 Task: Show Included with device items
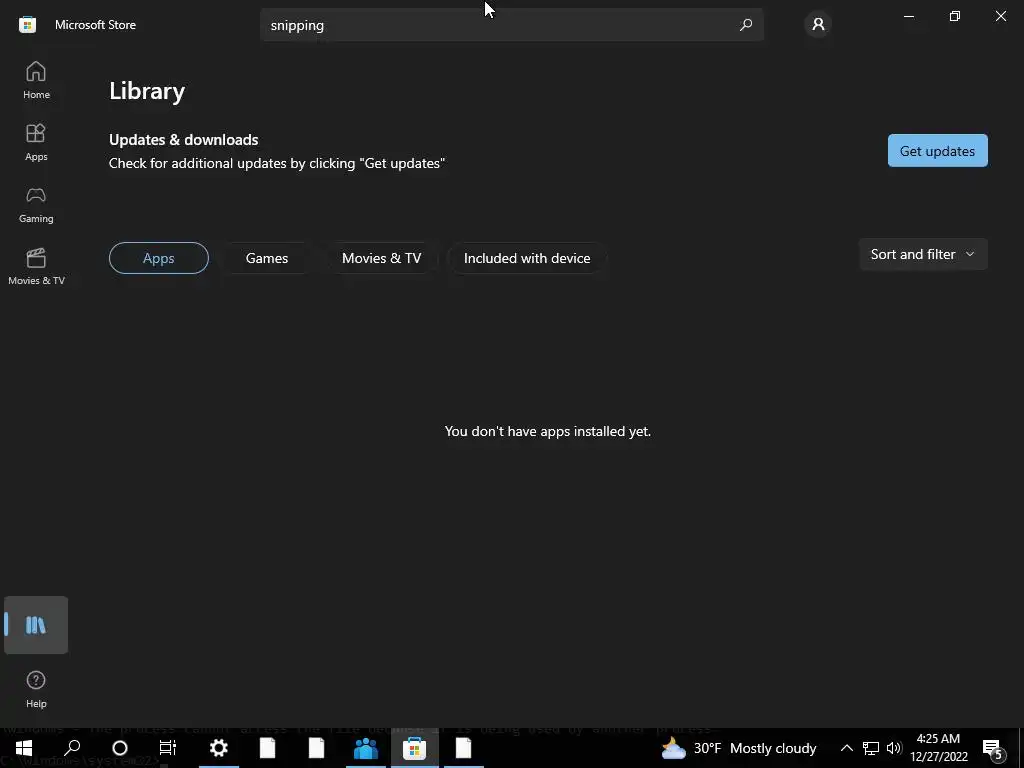tap(527, 258)
